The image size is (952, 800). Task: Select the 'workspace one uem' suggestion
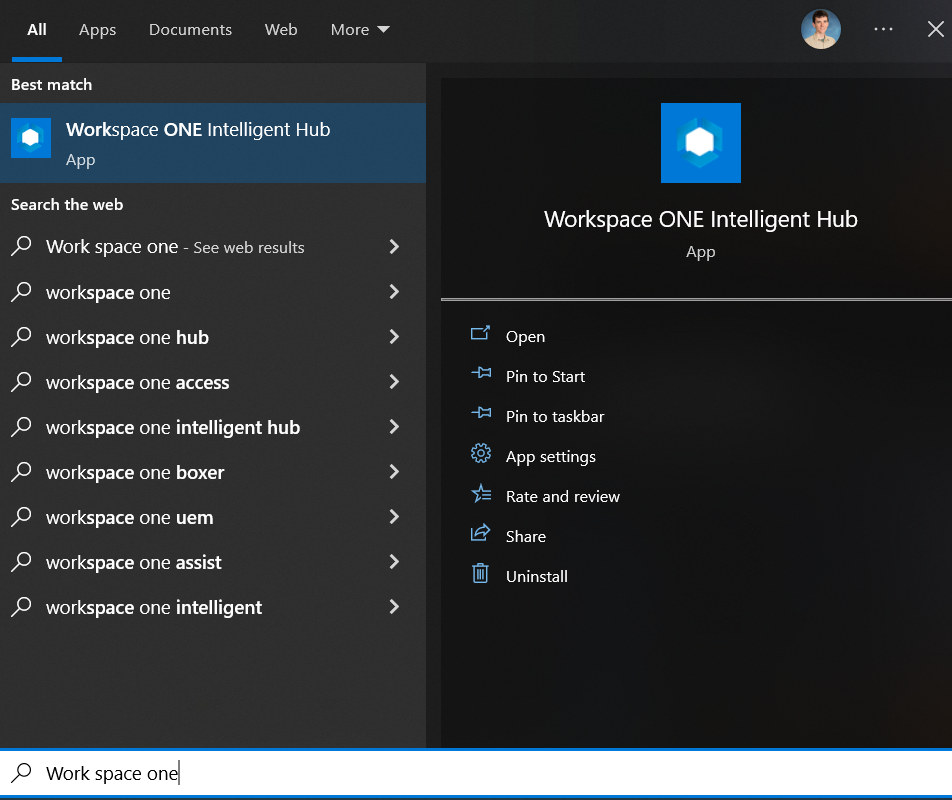coord(212,517)
